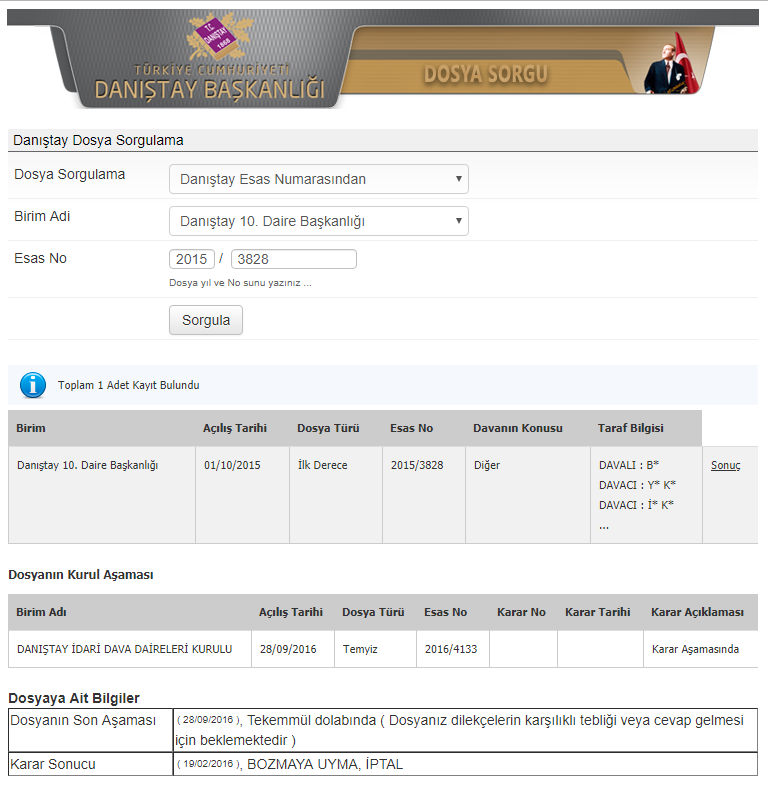Click the Karar Açıklaması column header
768x788 pixels.
pyautogui.click(x=697, y=612)
